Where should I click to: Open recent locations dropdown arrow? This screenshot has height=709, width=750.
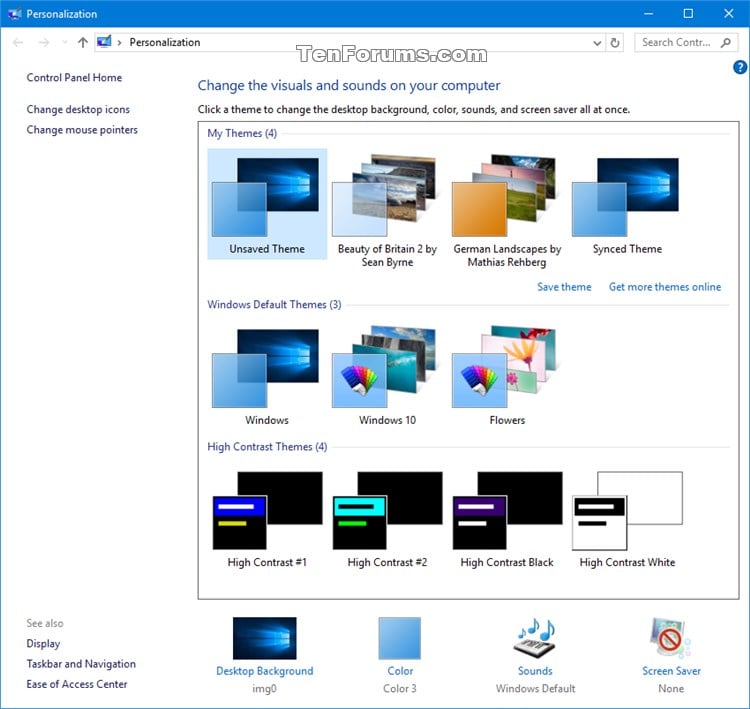tap(65, 43)
